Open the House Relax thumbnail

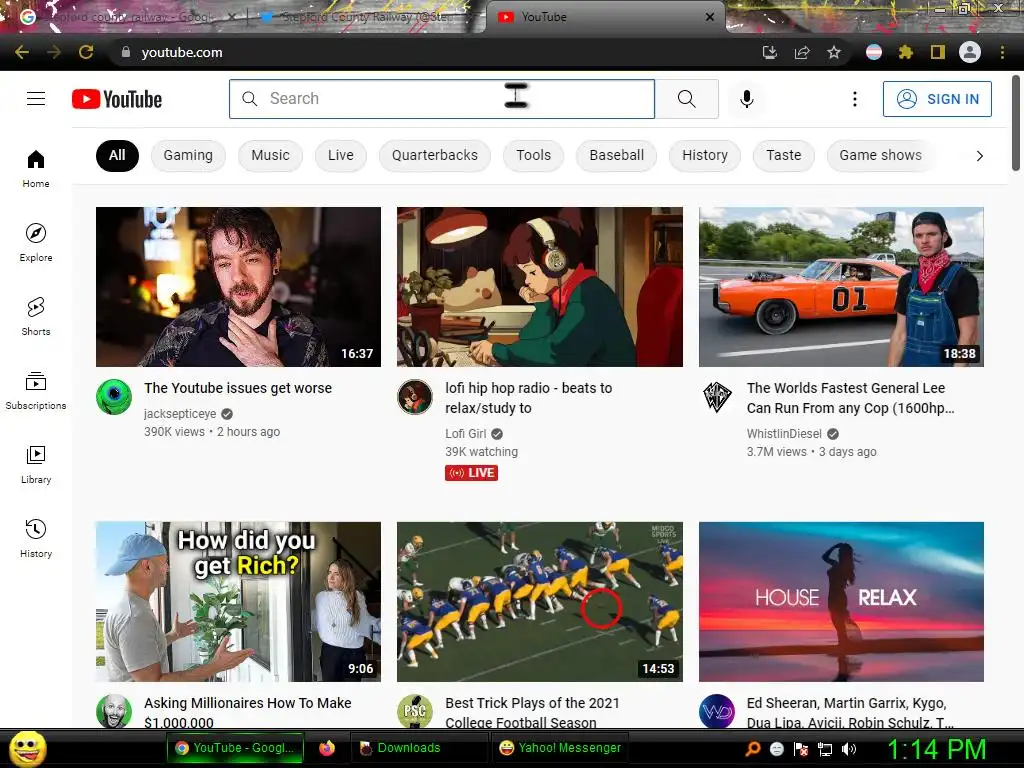point(841,601)
